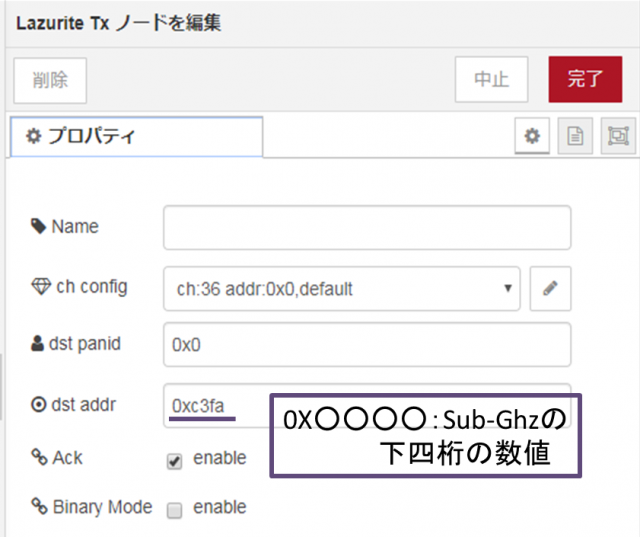
Task: Click the dst addr field showing 0xc3fa
Action: click(216, 405)
